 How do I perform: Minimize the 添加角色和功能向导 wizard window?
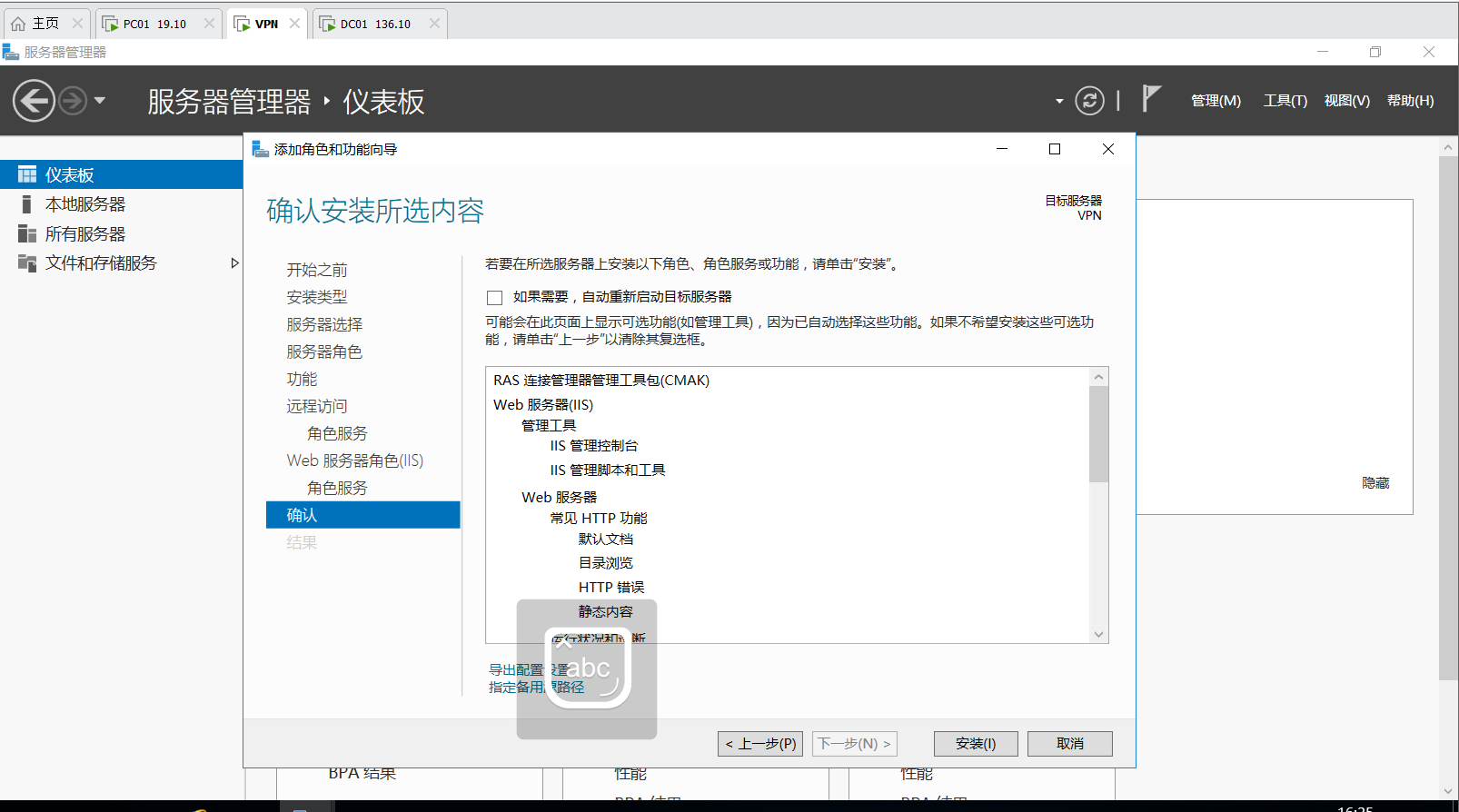1002,149
